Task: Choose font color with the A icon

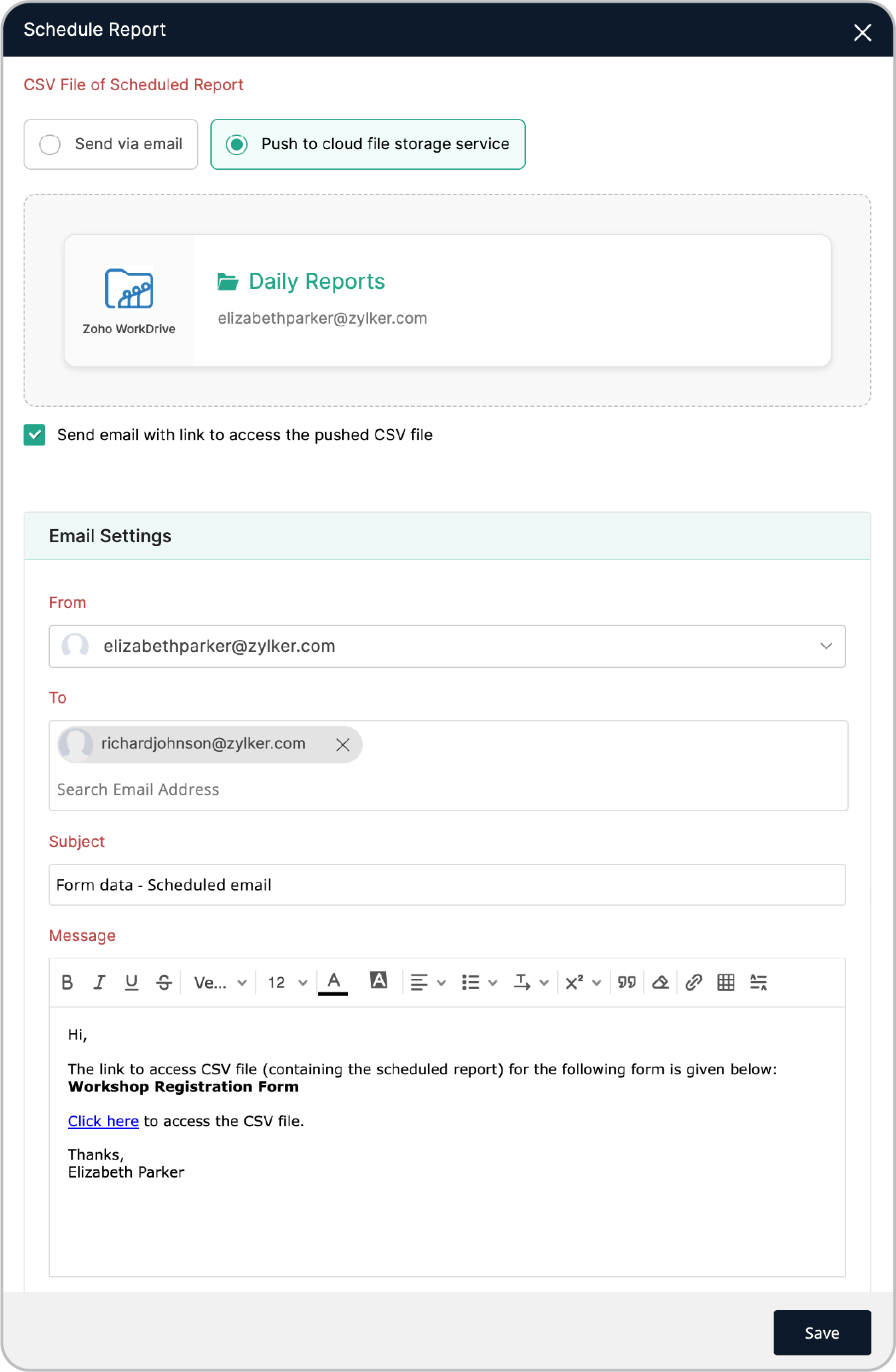Action: 334,982
